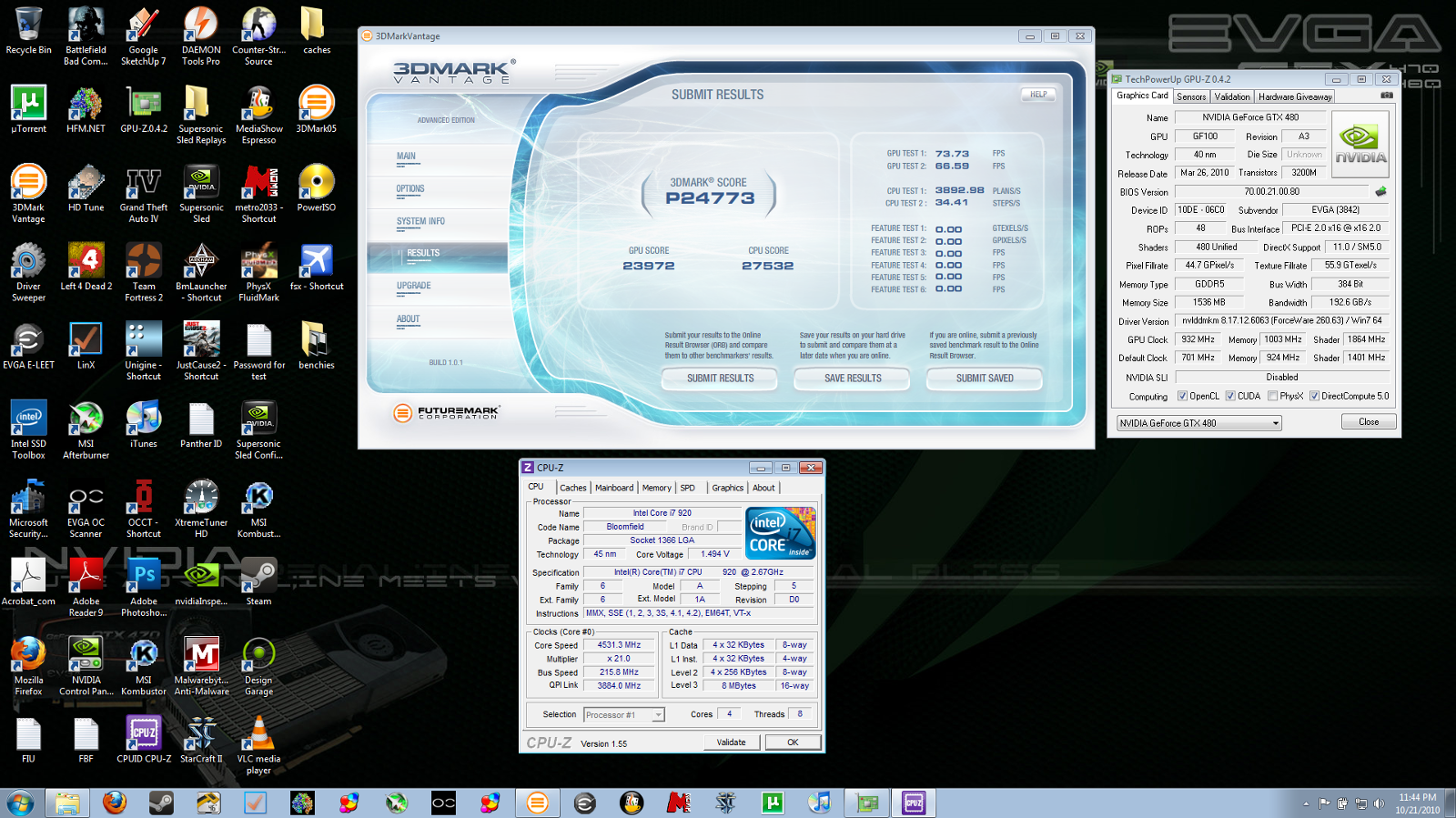Select the Graphics tab in CPU-Z
Image resolution: width=1456 pixels, height=818 pixels.
click(x=727, y=488)
